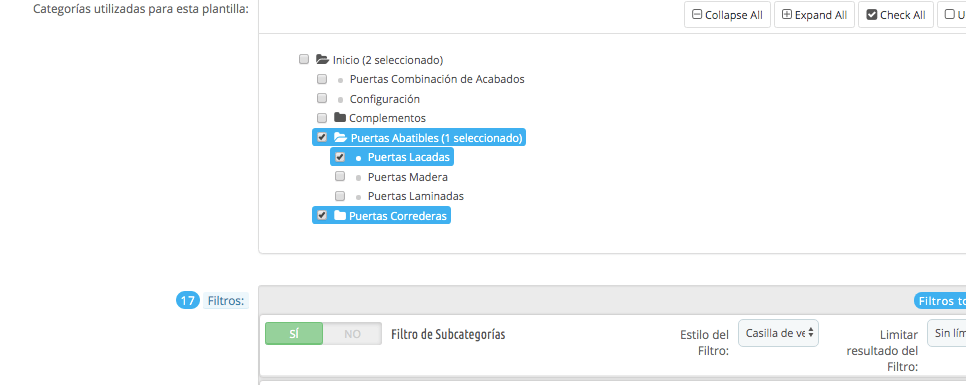Uncheck the Puertas Lacadas checkbox

[x=340, y=157]
